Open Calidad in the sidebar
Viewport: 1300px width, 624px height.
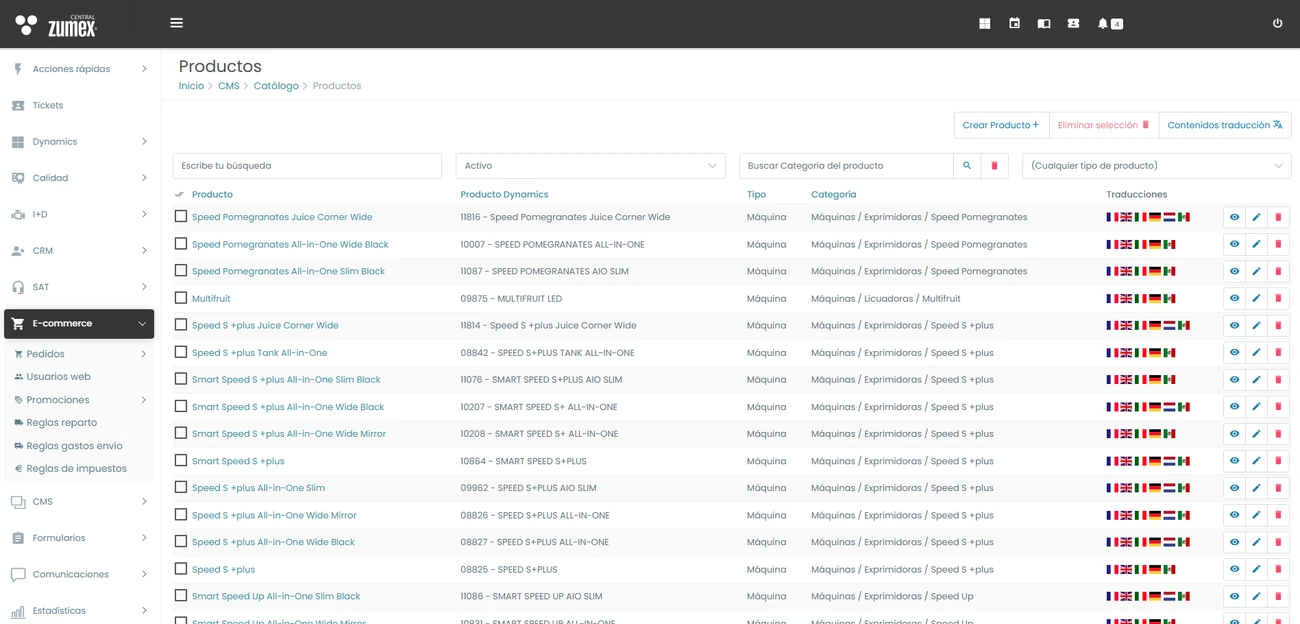[79, 178]
